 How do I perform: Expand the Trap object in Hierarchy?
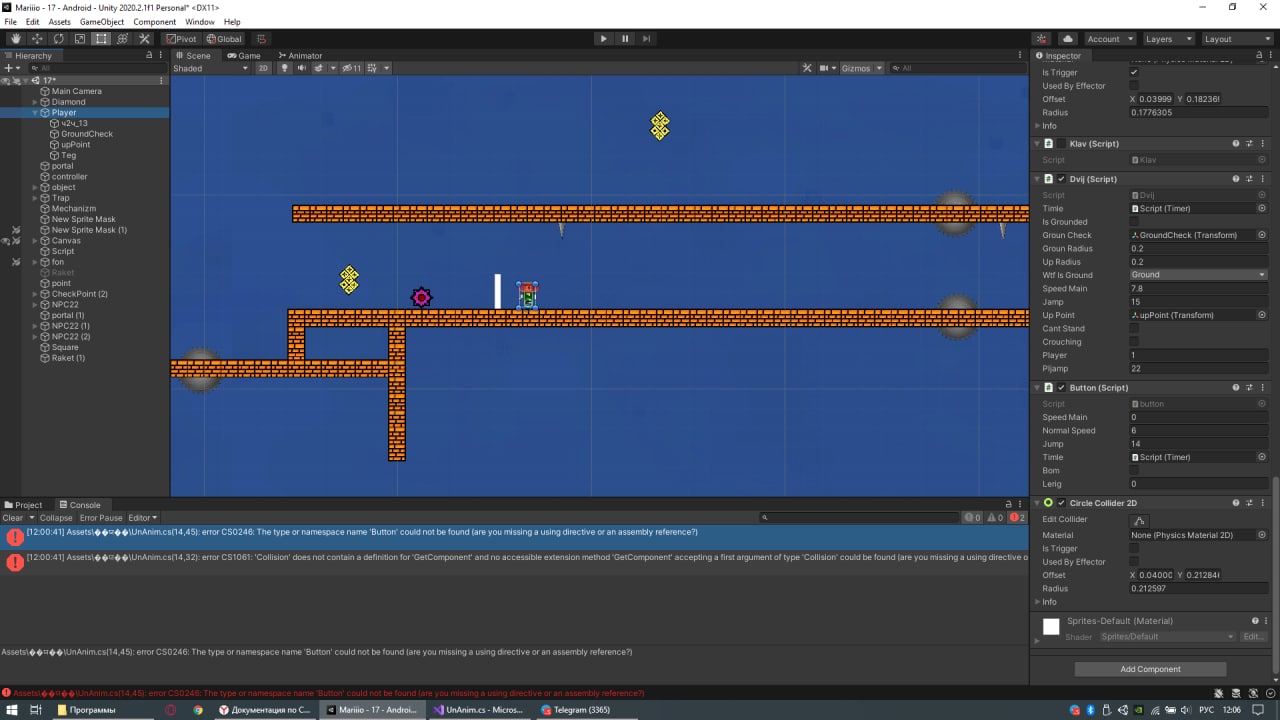pos(35,198)
